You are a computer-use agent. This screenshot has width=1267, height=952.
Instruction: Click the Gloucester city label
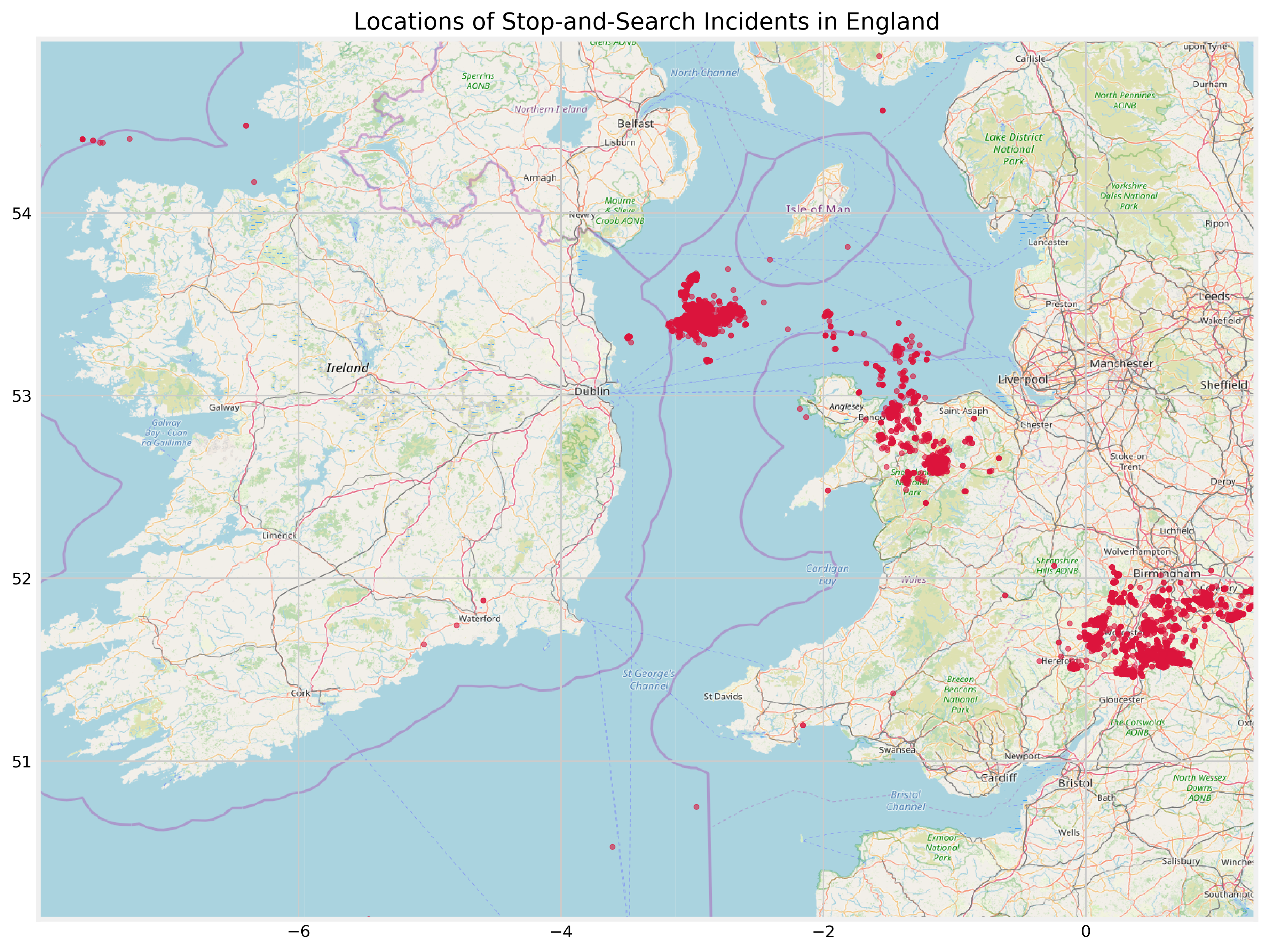click(x=1121, y=699)
